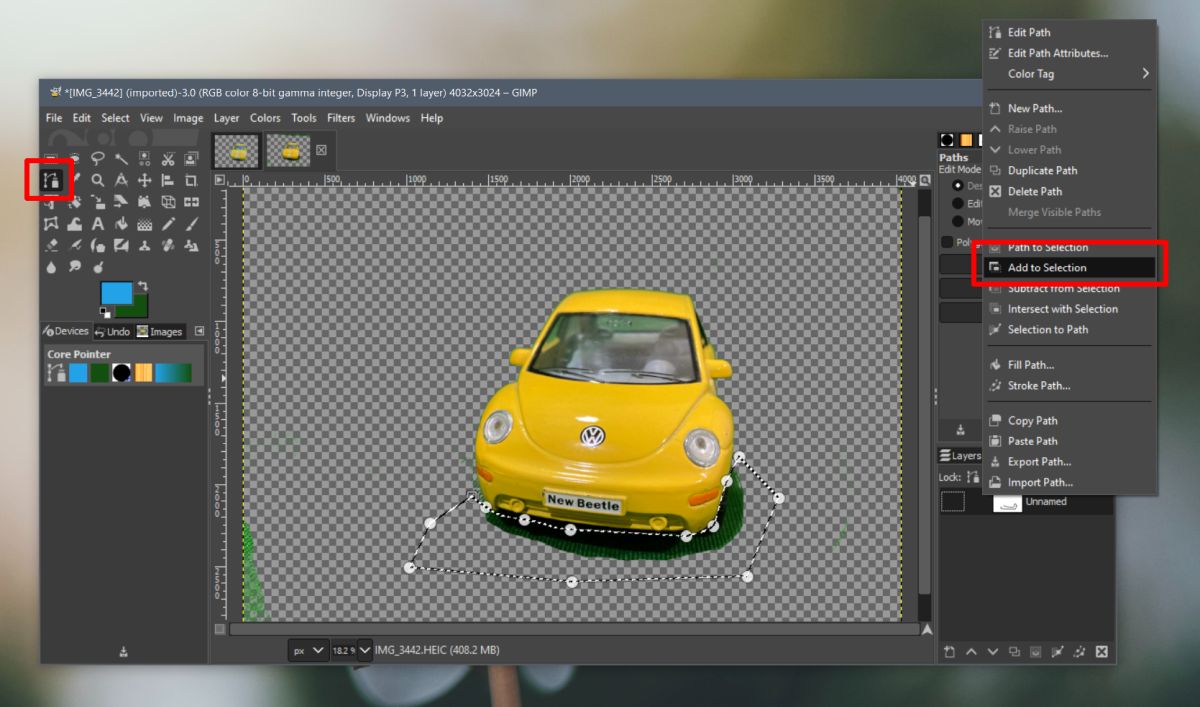This screenshot has width=1200, height=707.
Task: Select the Scissors Select tool
Action: [167, 158]
